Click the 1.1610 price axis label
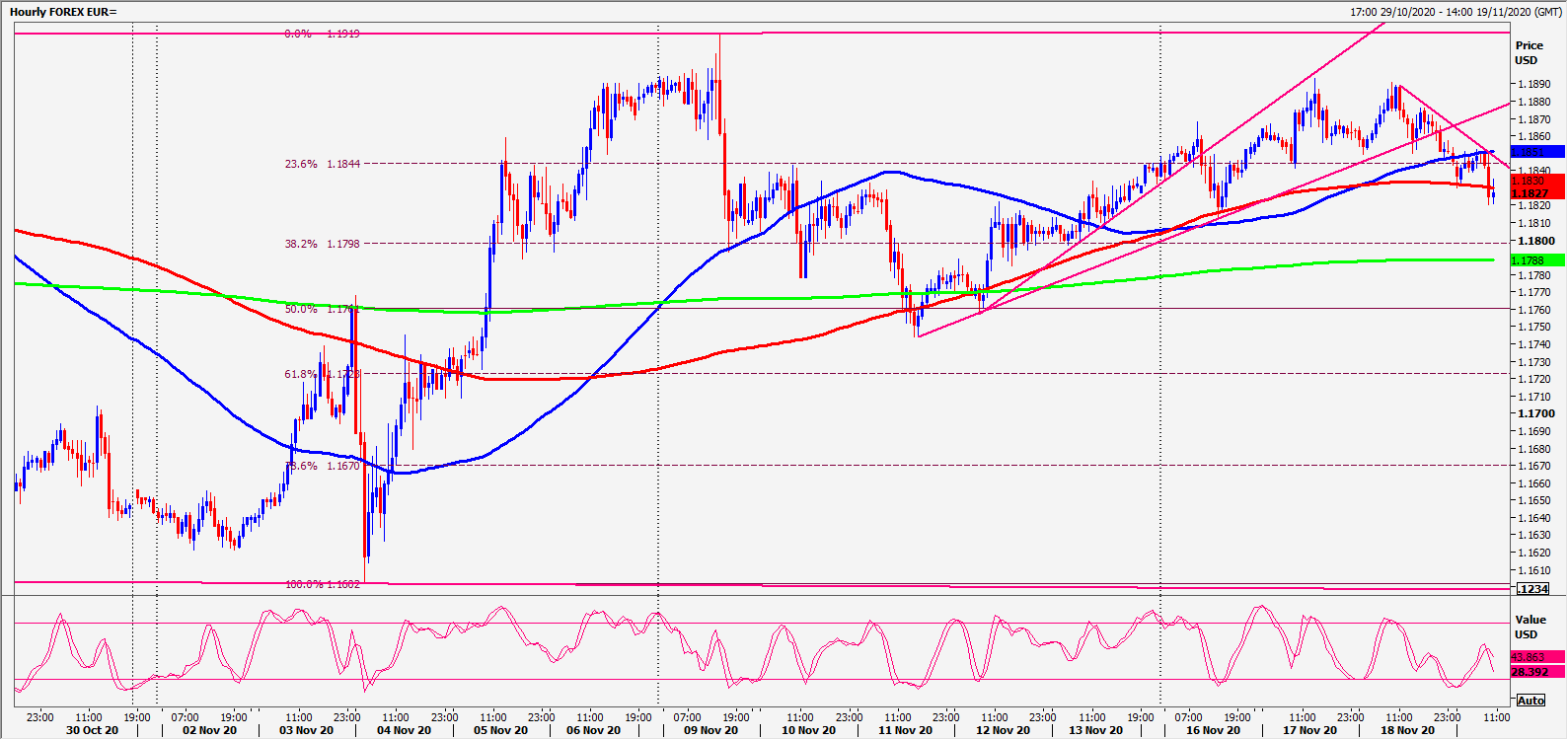Screen dimensions: 1568x740 click(1533, 570)
